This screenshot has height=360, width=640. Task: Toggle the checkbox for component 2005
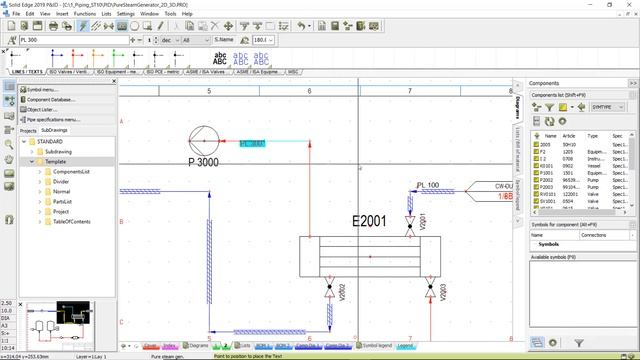(536, 144)
